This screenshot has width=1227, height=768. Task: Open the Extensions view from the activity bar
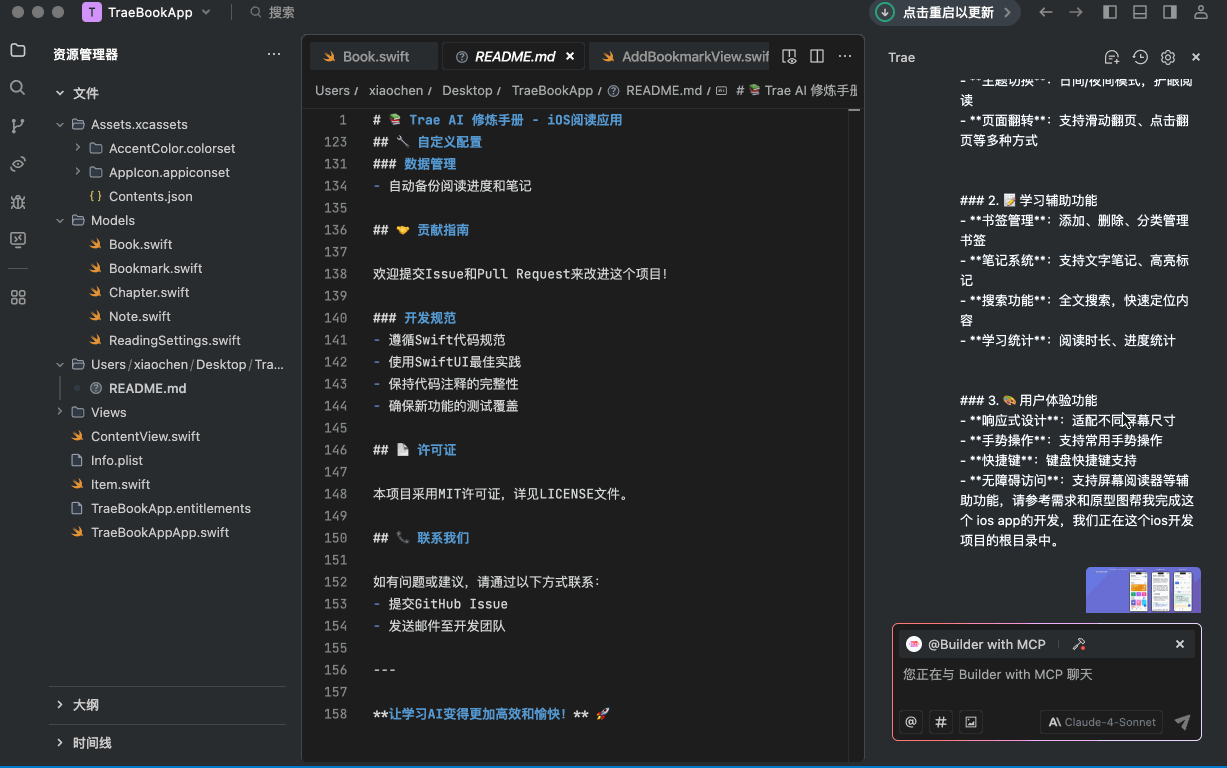tap(16, 296)
